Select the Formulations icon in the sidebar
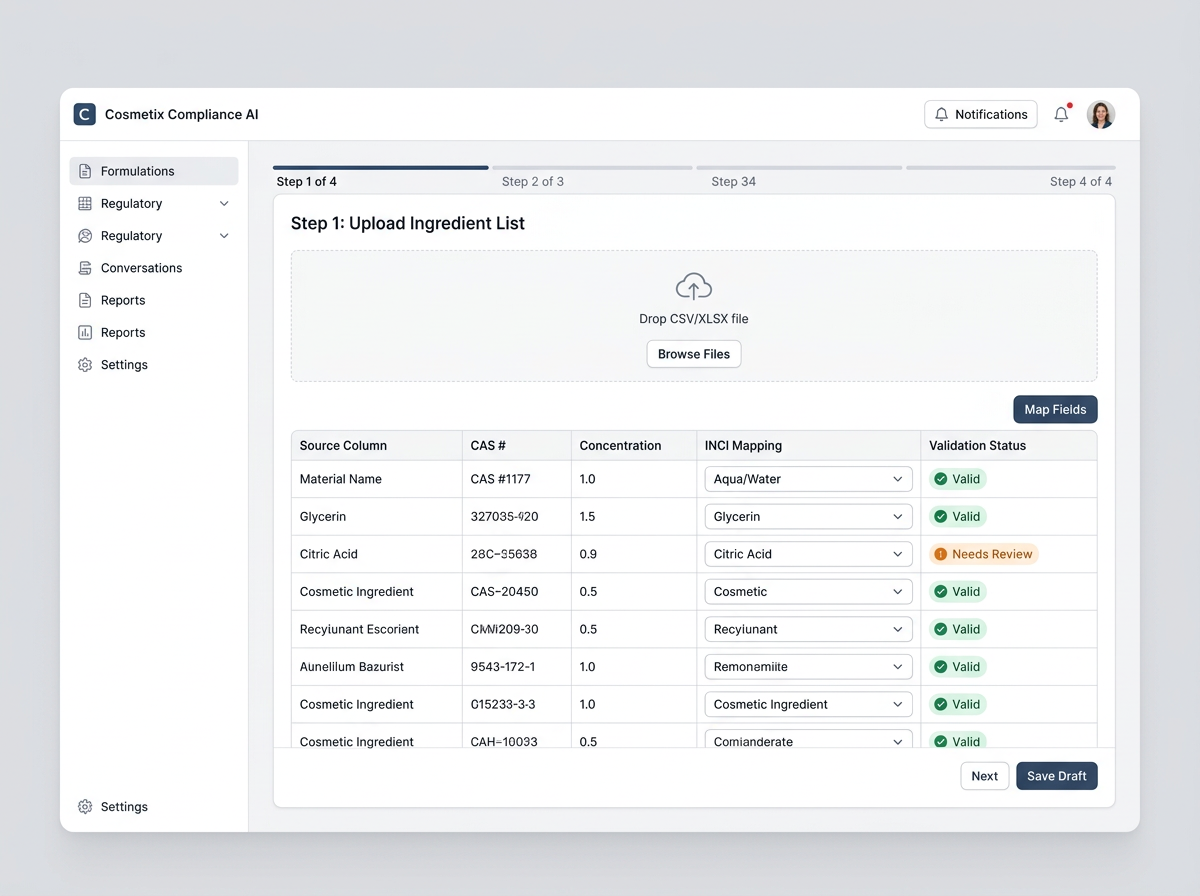 pyautogui.click(x=86, y=170)
